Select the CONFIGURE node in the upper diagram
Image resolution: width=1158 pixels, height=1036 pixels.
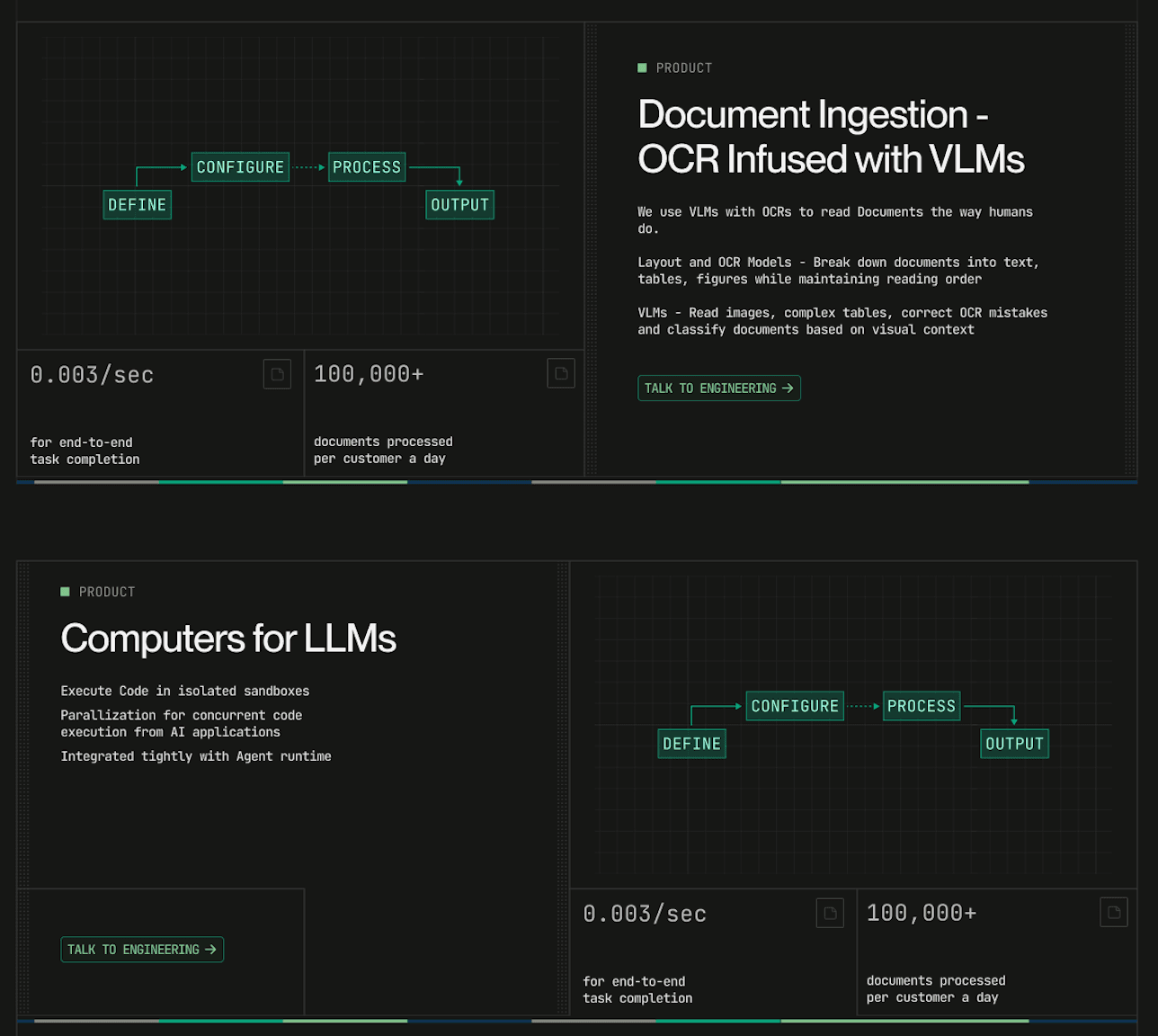240,167
